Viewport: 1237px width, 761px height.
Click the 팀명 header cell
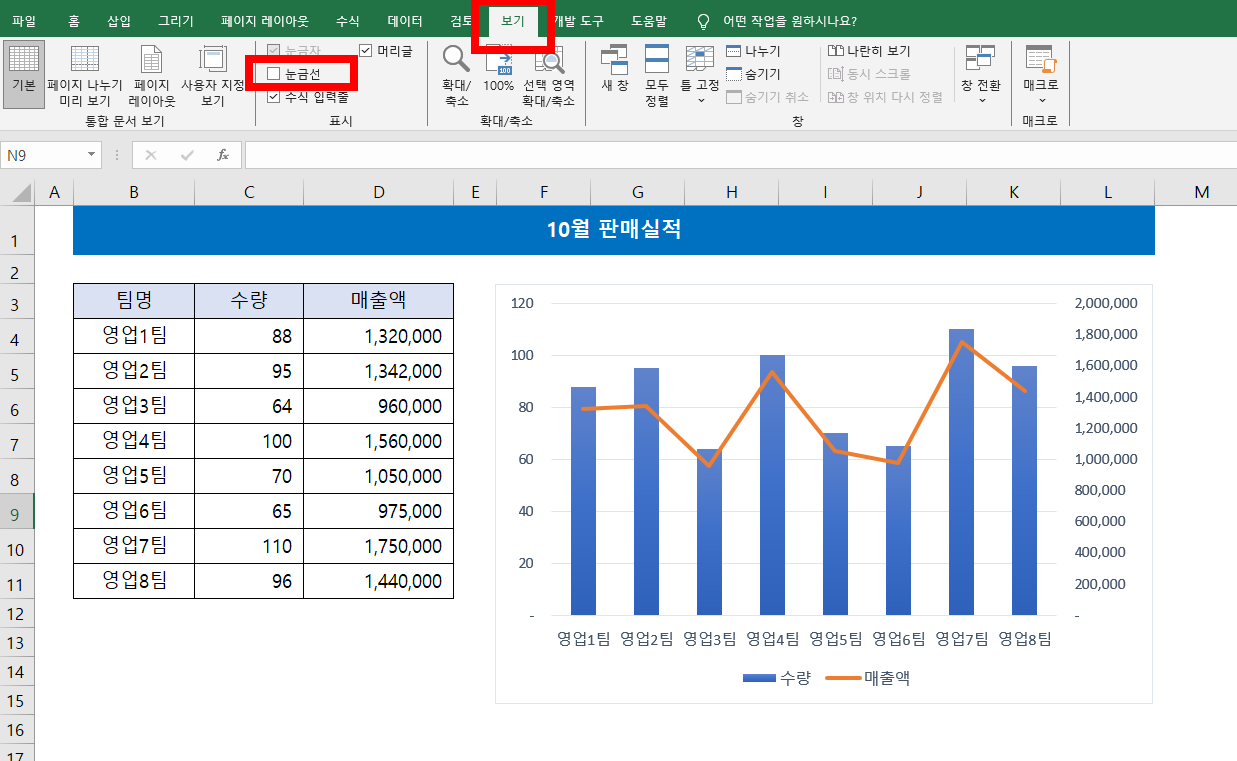coord(134,301)
